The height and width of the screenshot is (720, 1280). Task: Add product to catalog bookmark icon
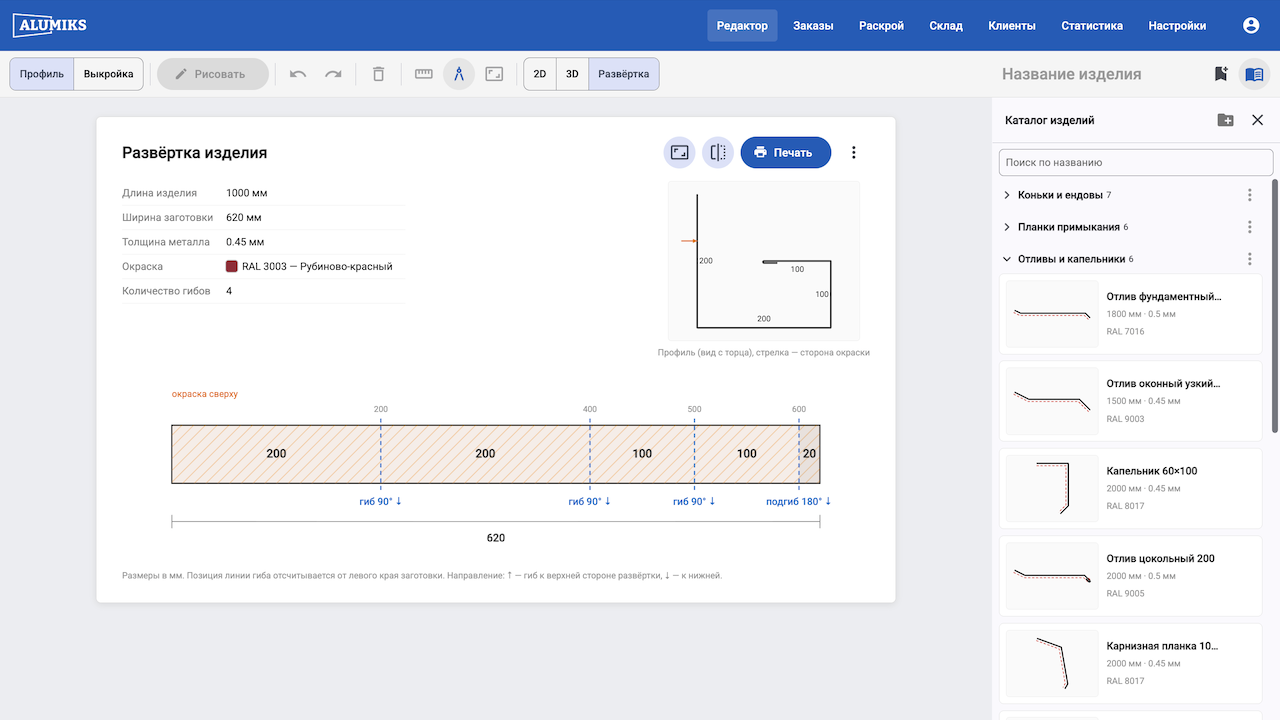click(x=1220, y=74)
